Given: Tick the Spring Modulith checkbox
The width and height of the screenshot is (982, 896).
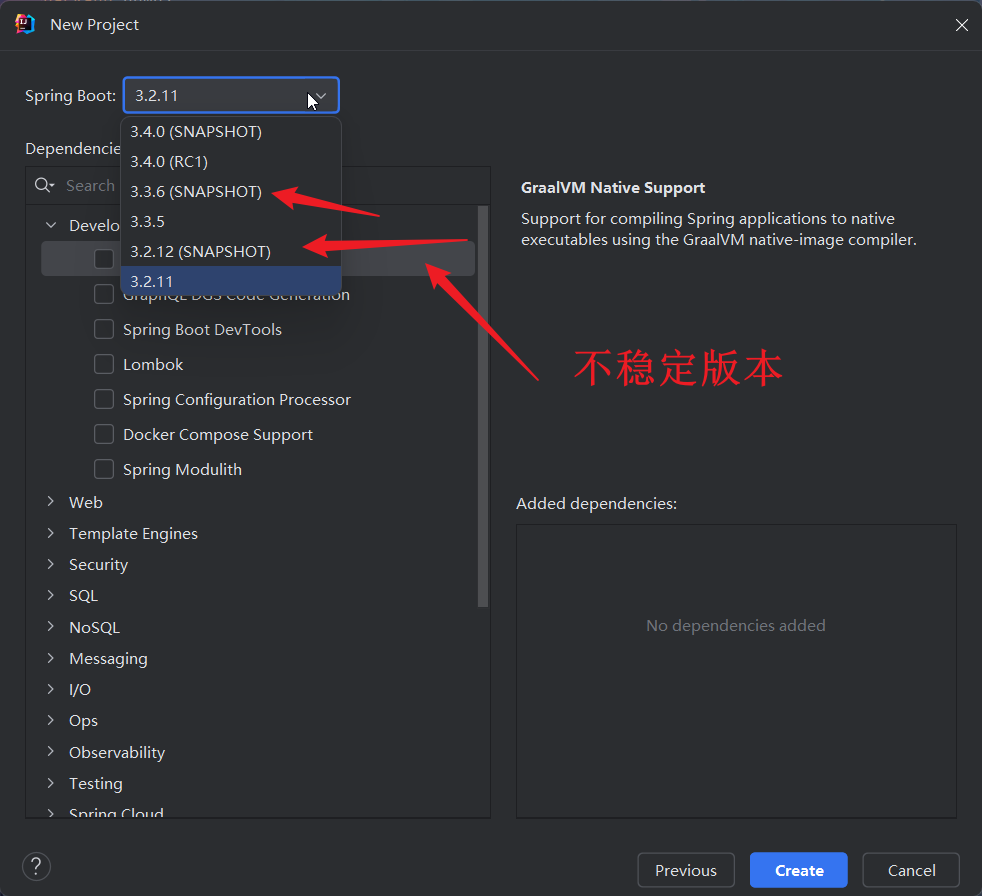Looking at the screenshot, I should (104, 469).
